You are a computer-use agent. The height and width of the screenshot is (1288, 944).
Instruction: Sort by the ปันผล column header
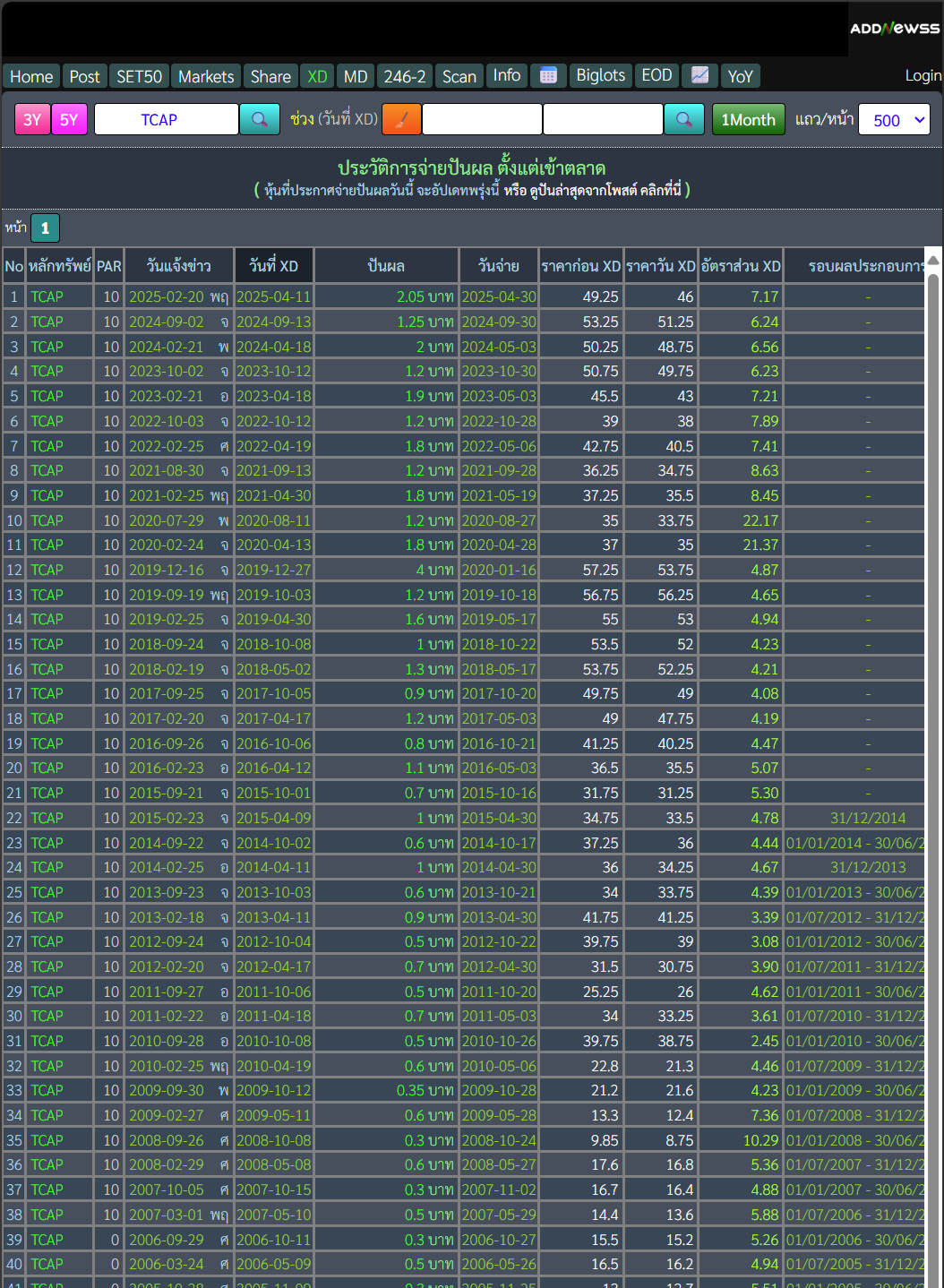coord(386,265)
